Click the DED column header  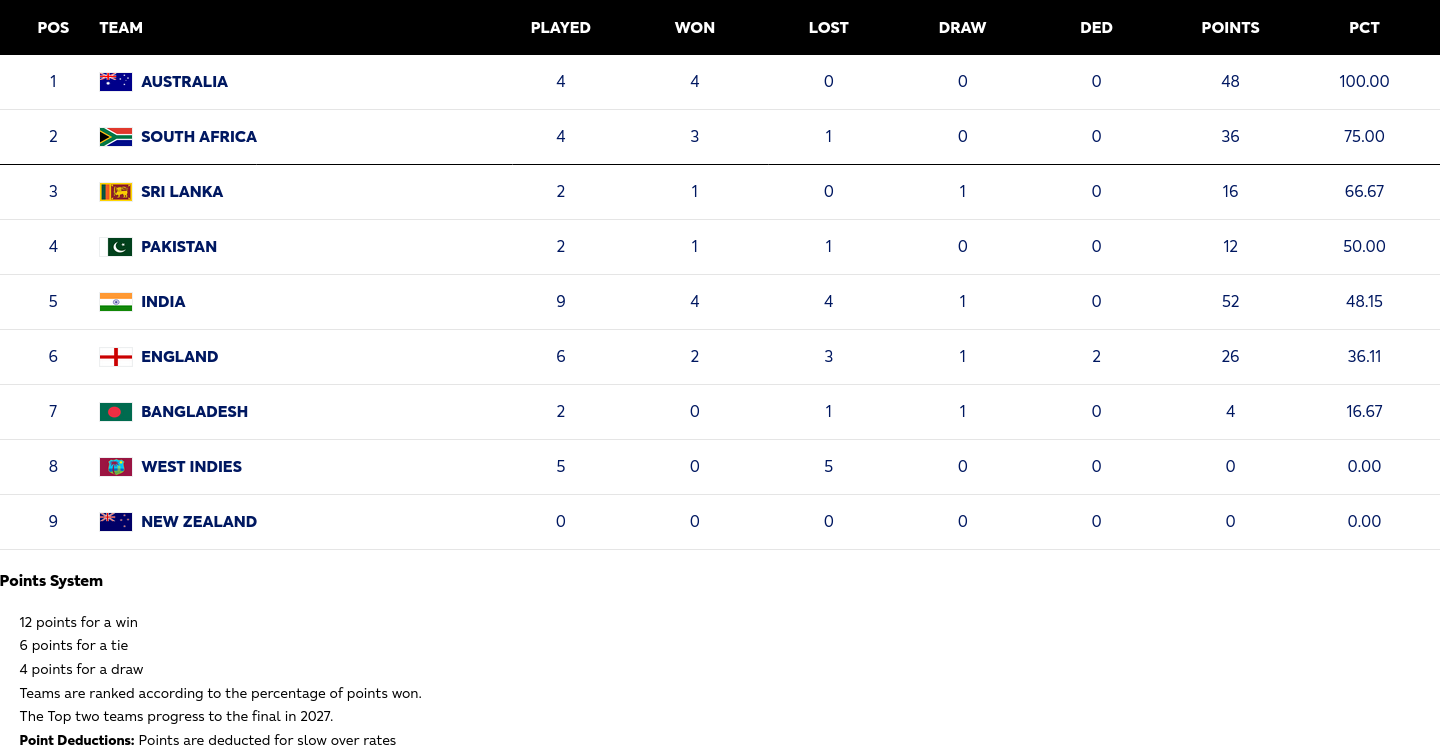click(x=1097, y=28)
